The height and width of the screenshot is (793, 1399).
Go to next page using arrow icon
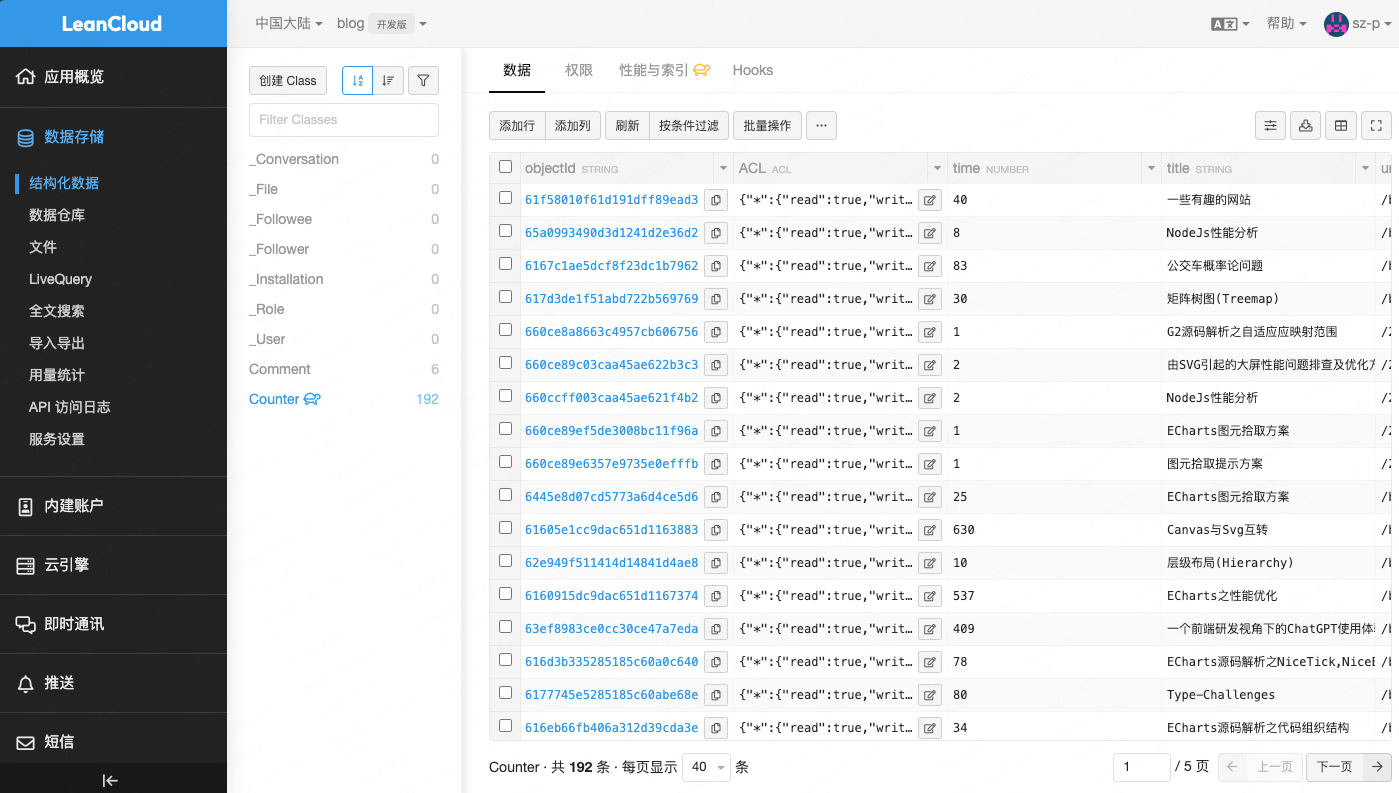click(x=1378, y=767)
